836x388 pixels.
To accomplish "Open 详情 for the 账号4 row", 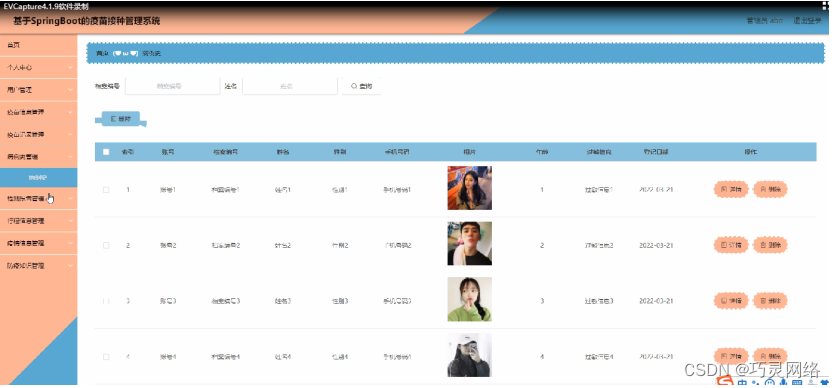I will 731,356.
